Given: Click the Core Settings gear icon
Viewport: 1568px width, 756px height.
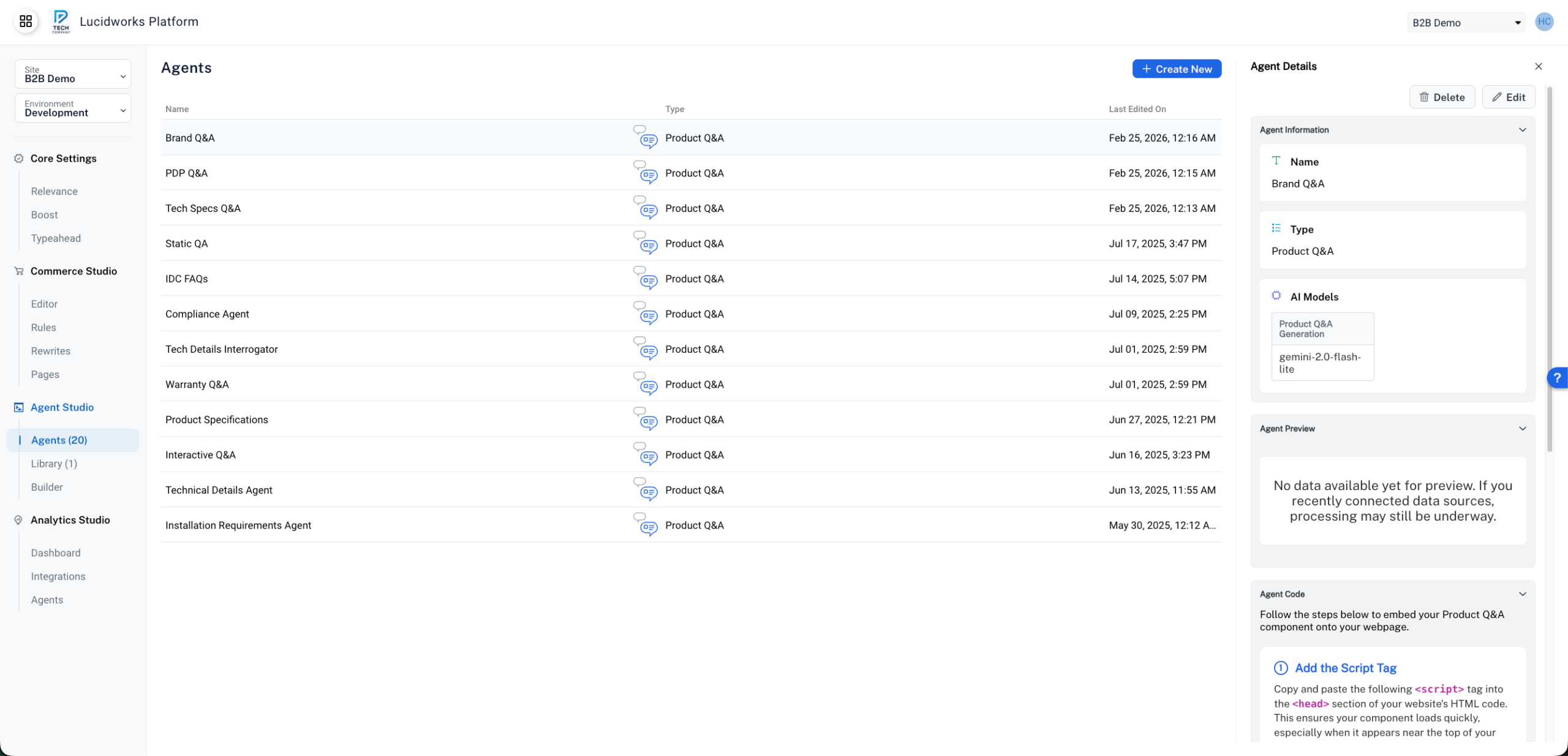Looking at the screenshot, I should tap(19, 159).
